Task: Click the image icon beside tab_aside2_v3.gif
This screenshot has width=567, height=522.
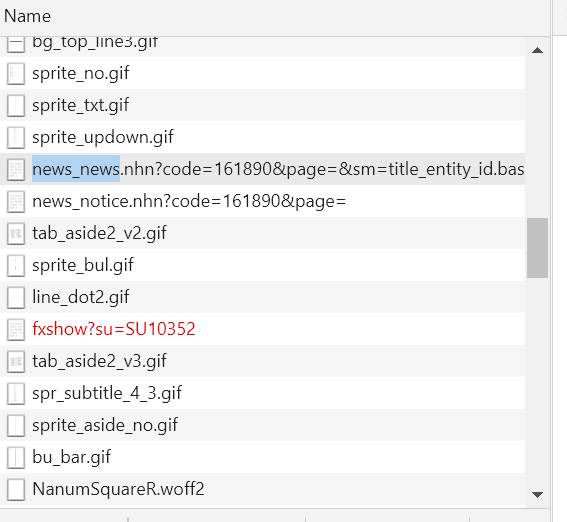Action: [x=16, y=361]
